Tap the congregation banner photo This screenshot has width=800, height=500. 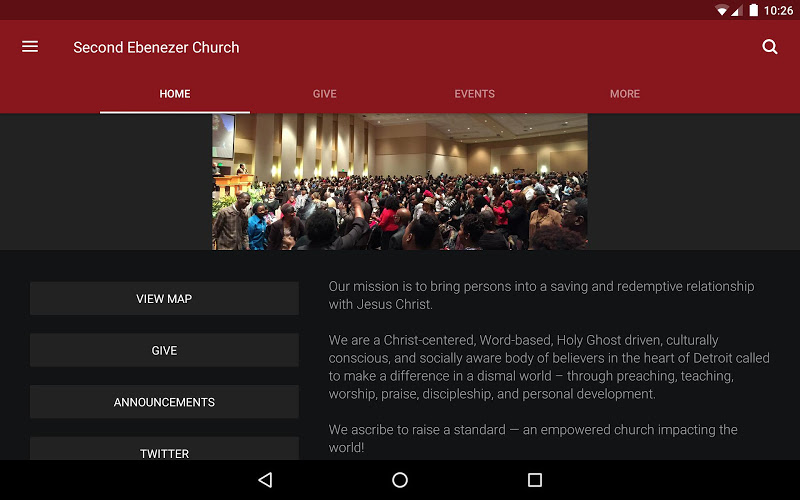click(x=399, y=182)
